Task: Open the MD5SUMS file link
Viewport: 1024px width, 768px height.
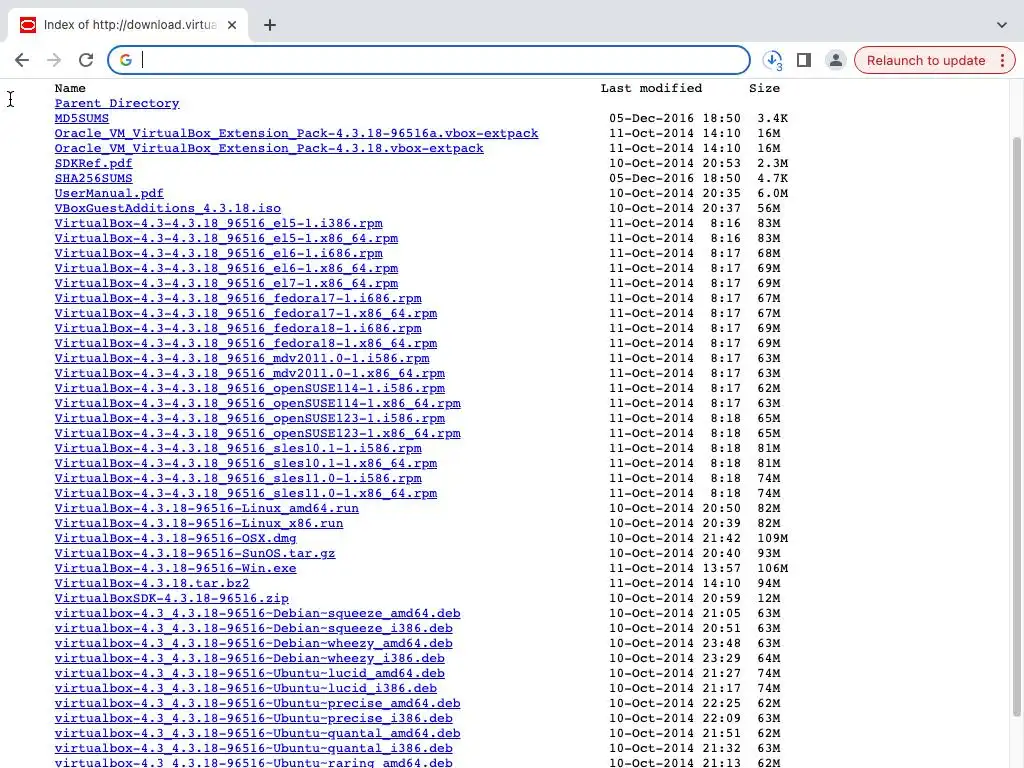Action: pyautogui.click(x=82, y=118)
